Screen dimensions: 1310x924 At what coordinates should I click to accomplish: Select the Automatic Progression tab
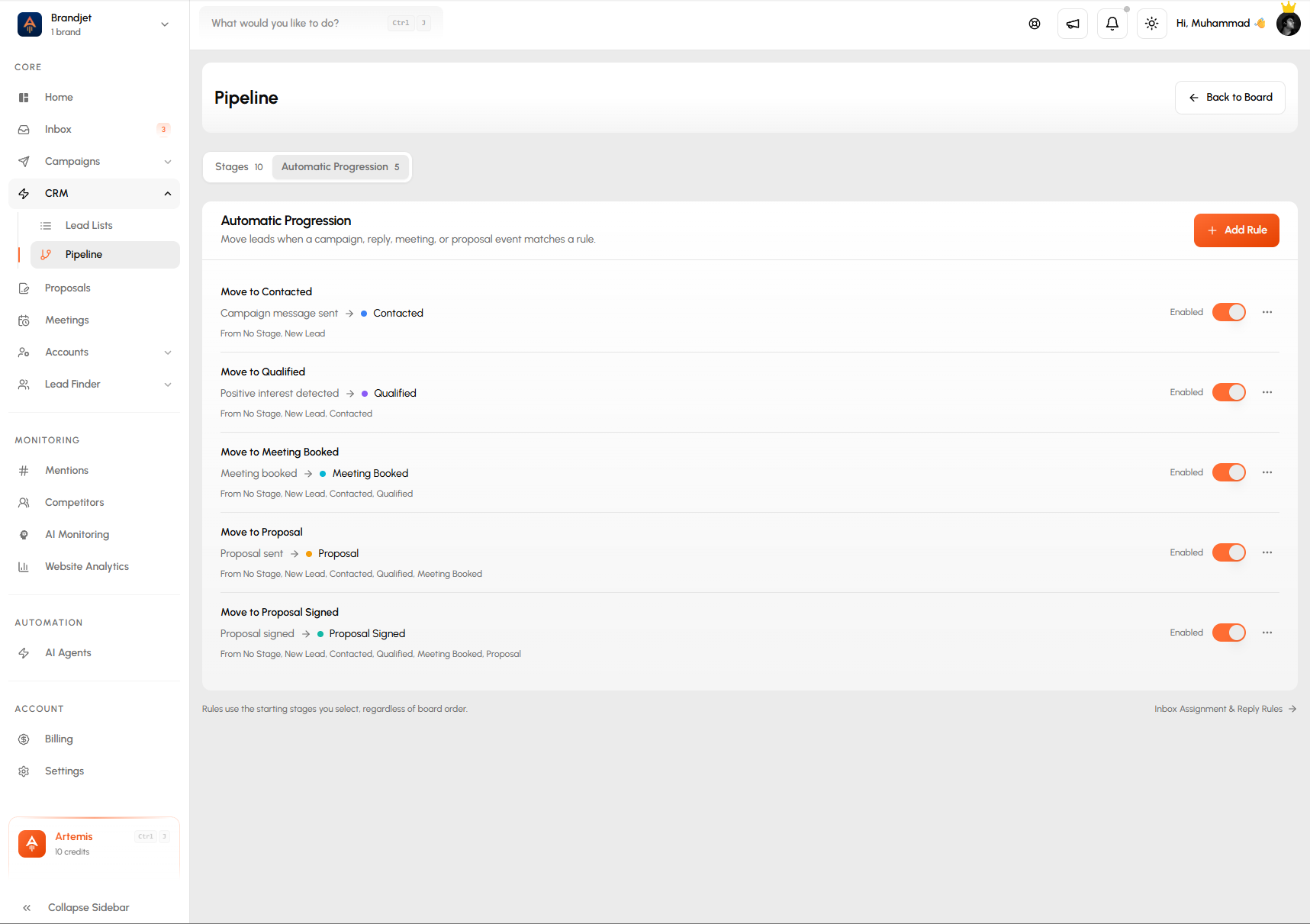[x=340, y=167]
